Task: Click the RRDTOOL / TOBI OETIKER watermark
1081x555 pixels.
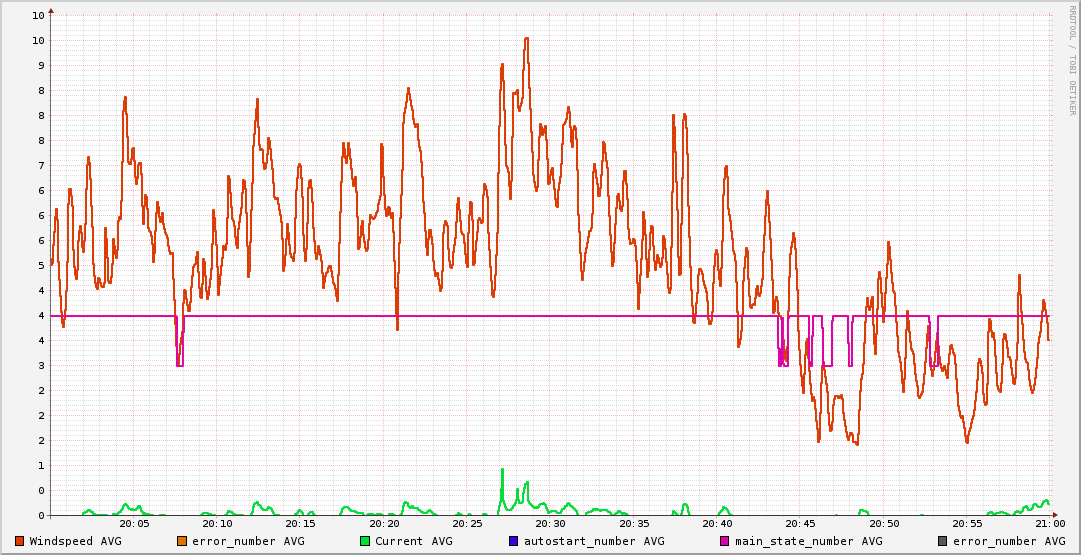Action: pos(1072,60)
